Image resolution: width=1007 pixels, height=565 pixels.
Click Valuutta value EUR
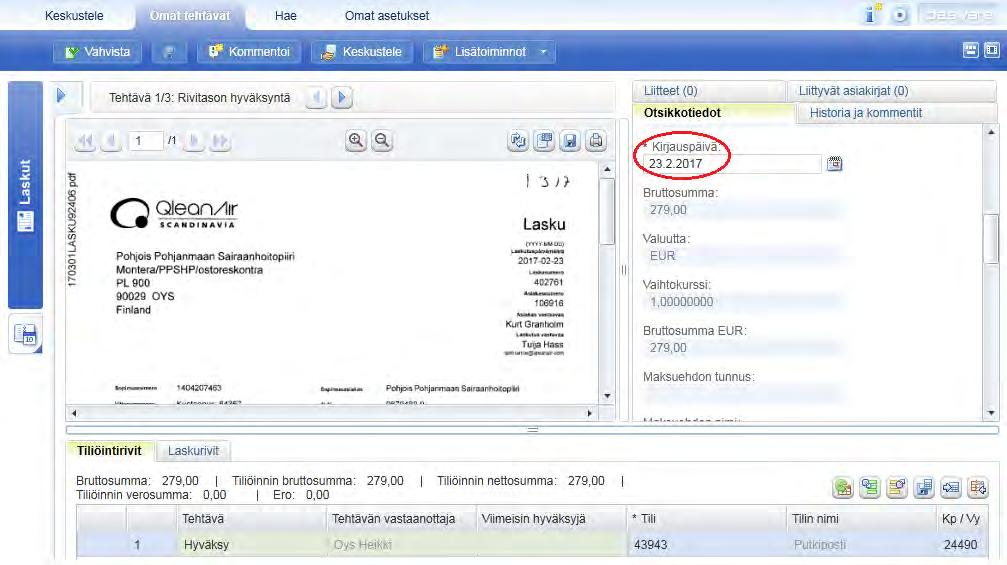click(x=742, y=256)
